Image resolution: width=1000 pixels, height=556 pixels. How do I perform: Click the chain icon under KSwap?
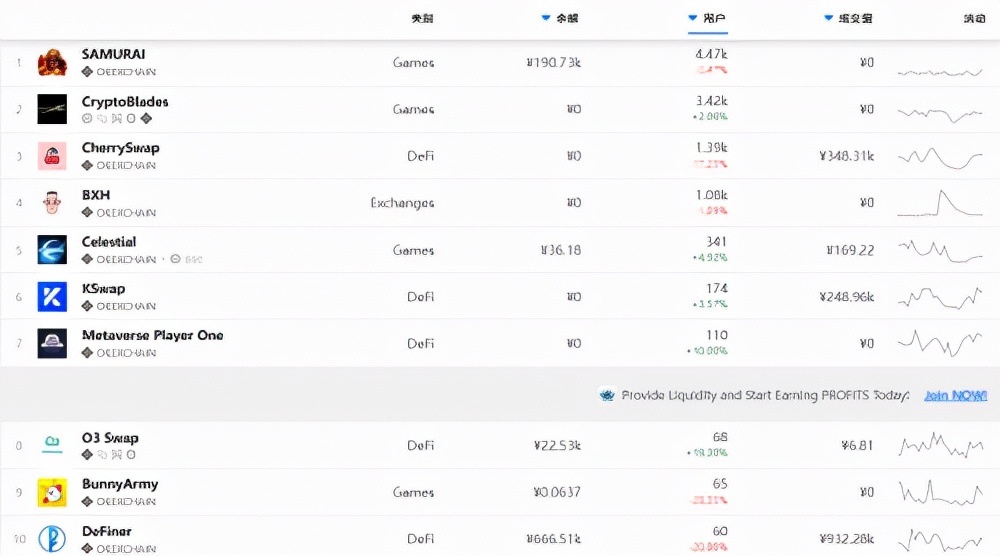tap(87, 306)
